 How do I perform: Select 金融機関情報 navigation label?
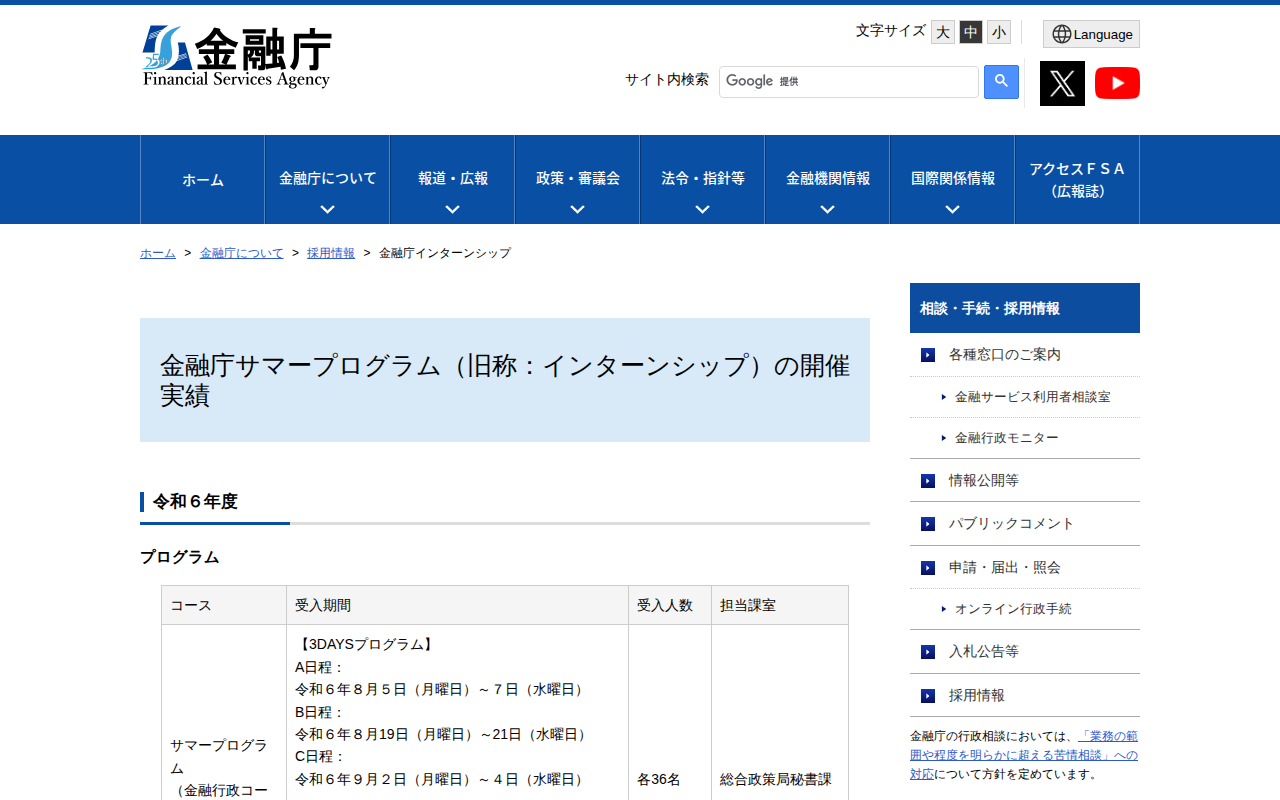828,178
